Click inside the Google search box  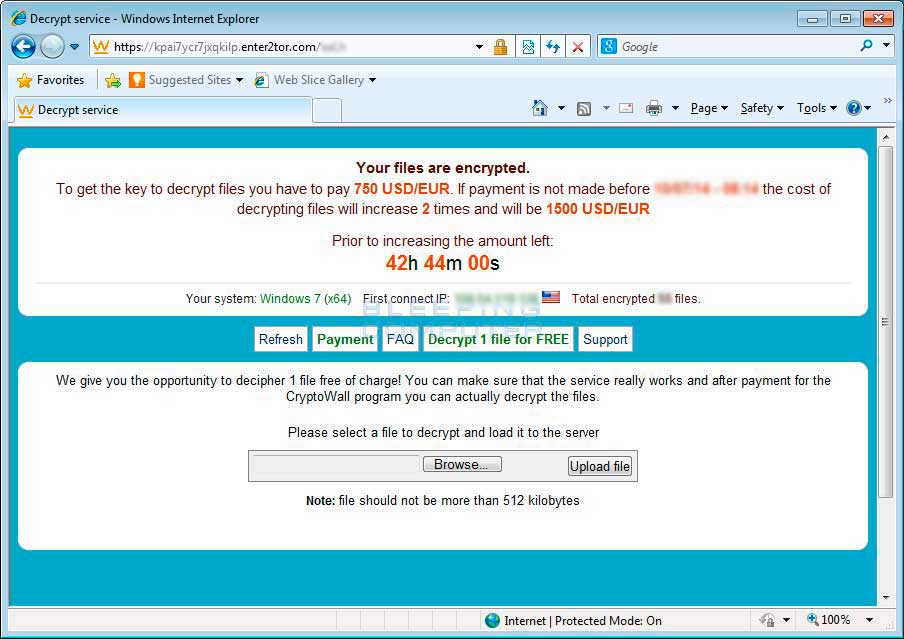[735, 47]
